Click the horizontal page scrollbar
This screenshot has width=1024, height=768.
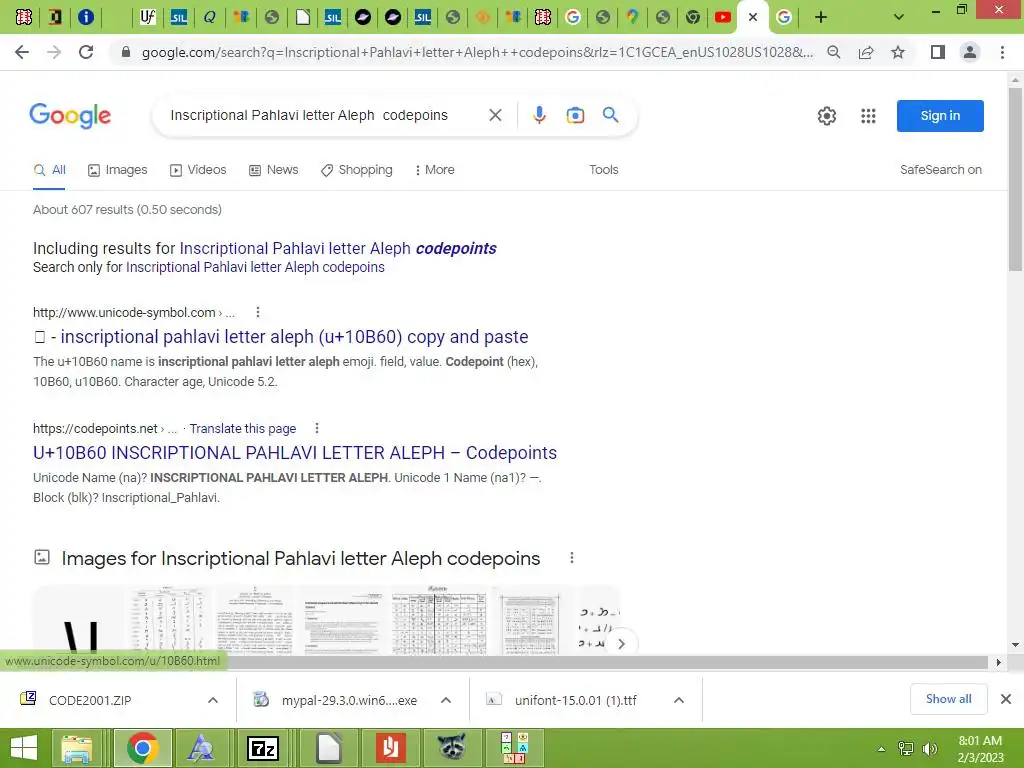[607, 662]
